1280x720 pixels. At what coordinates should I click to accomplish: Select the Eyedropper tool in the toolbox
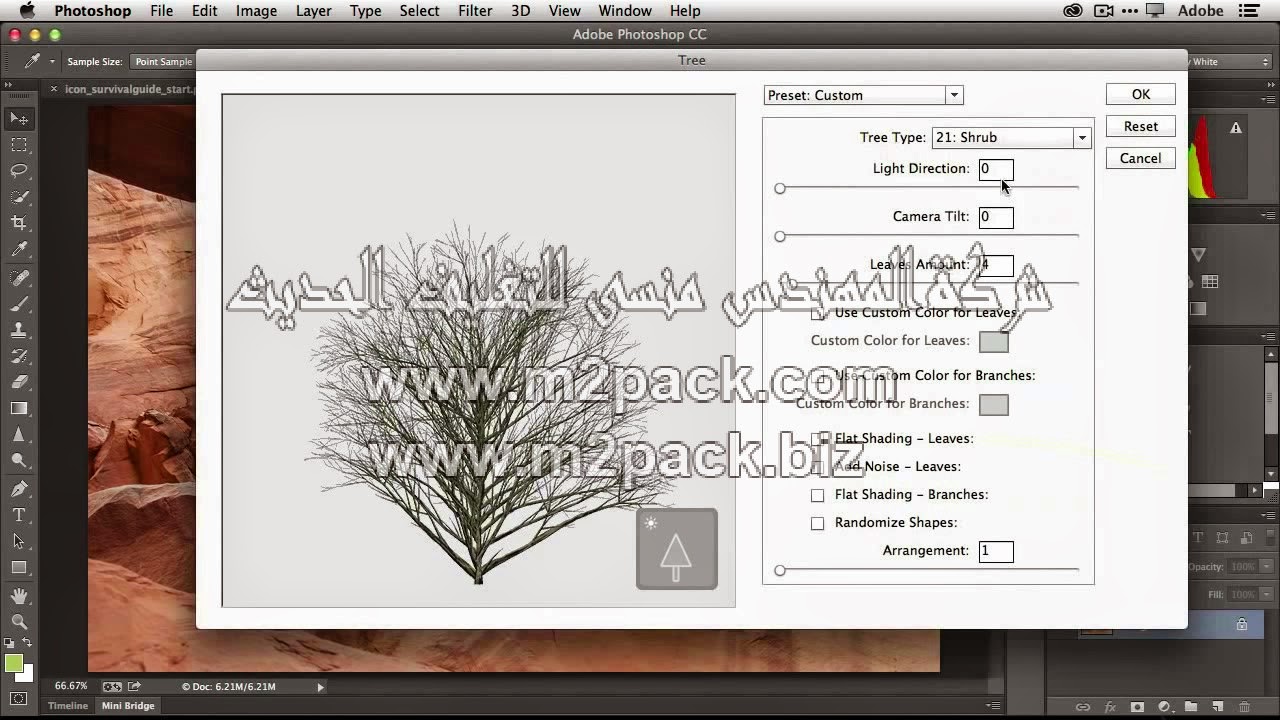[19, 250]
